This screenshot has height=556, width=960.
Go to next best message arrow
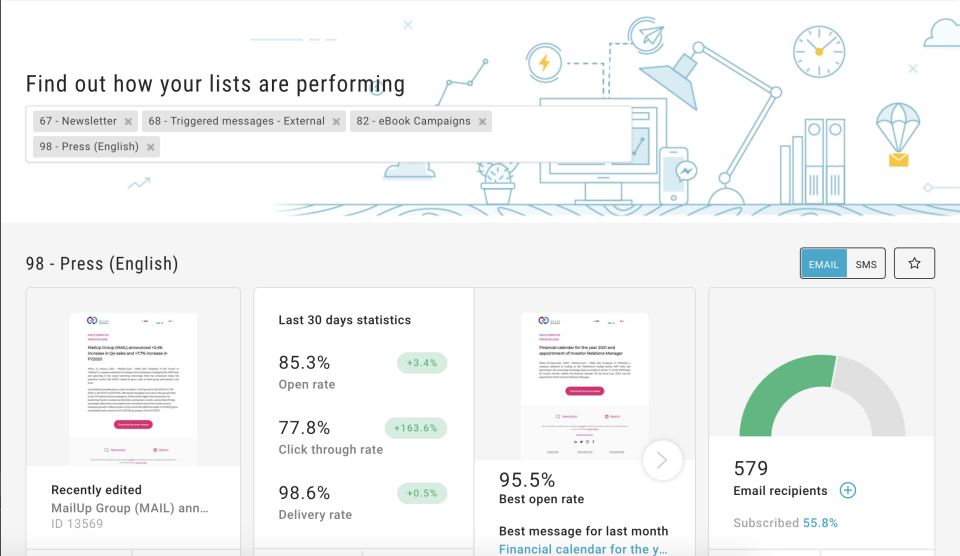(661, 460)
